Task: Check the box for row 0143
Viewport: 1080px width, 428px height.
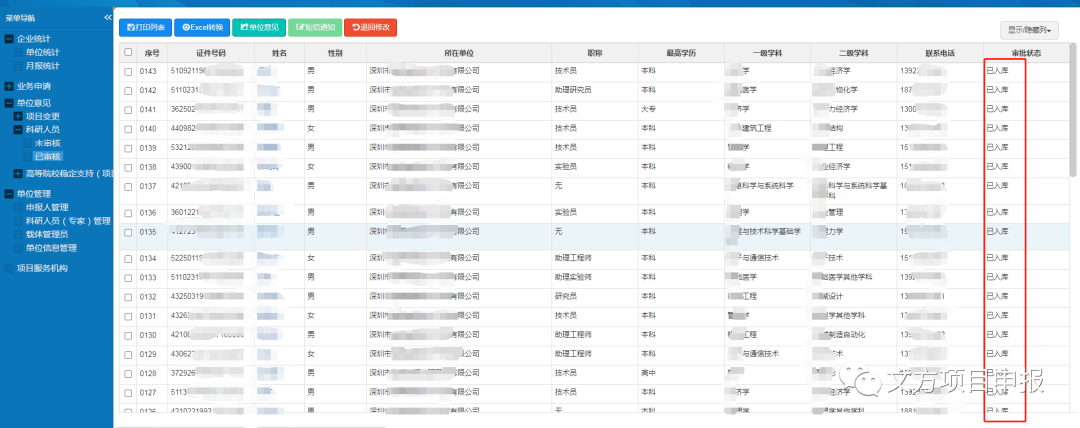Action: point(128,72)
